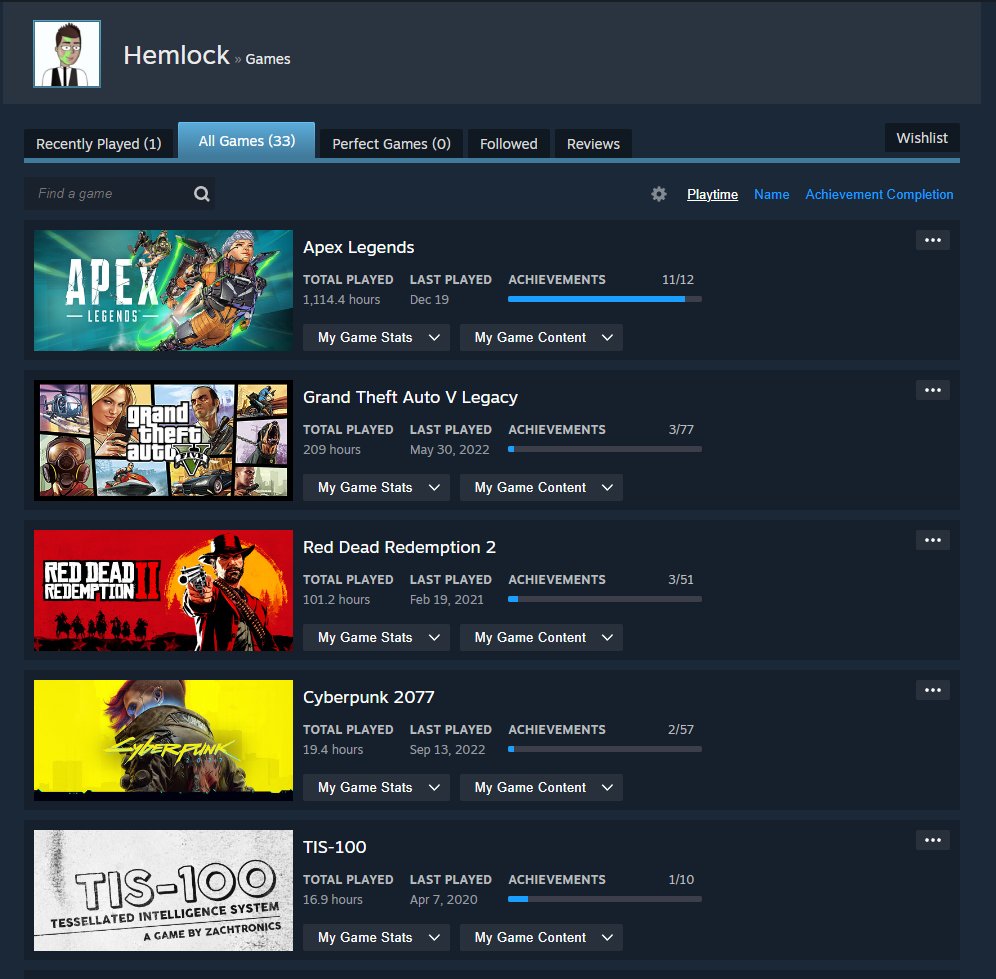Open the Apex Legends cover thumbnail

pos(163,290)
